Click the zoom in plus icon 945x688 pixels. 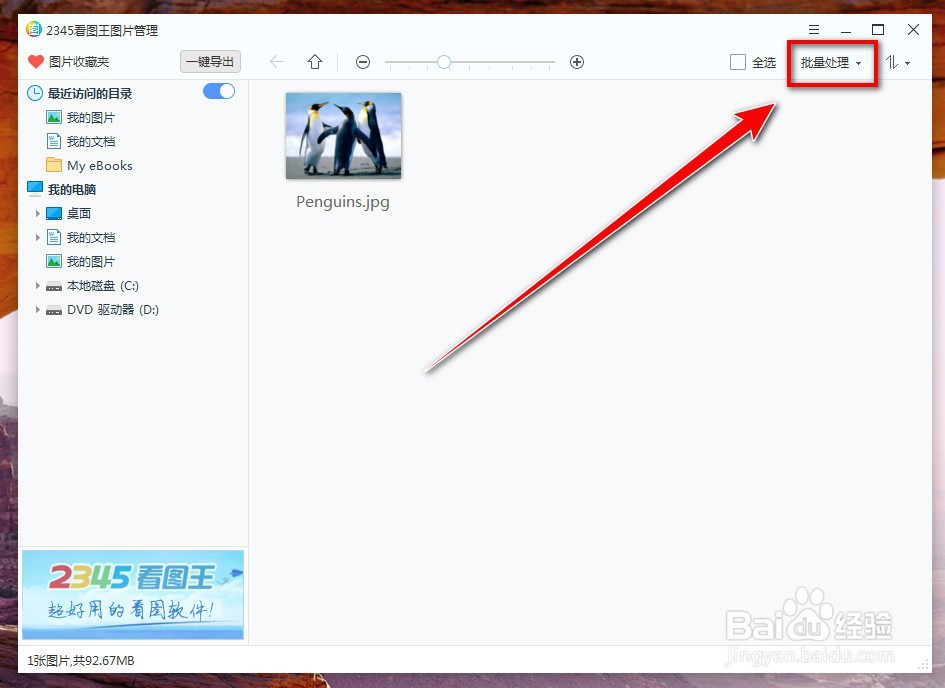coord(577,62)
